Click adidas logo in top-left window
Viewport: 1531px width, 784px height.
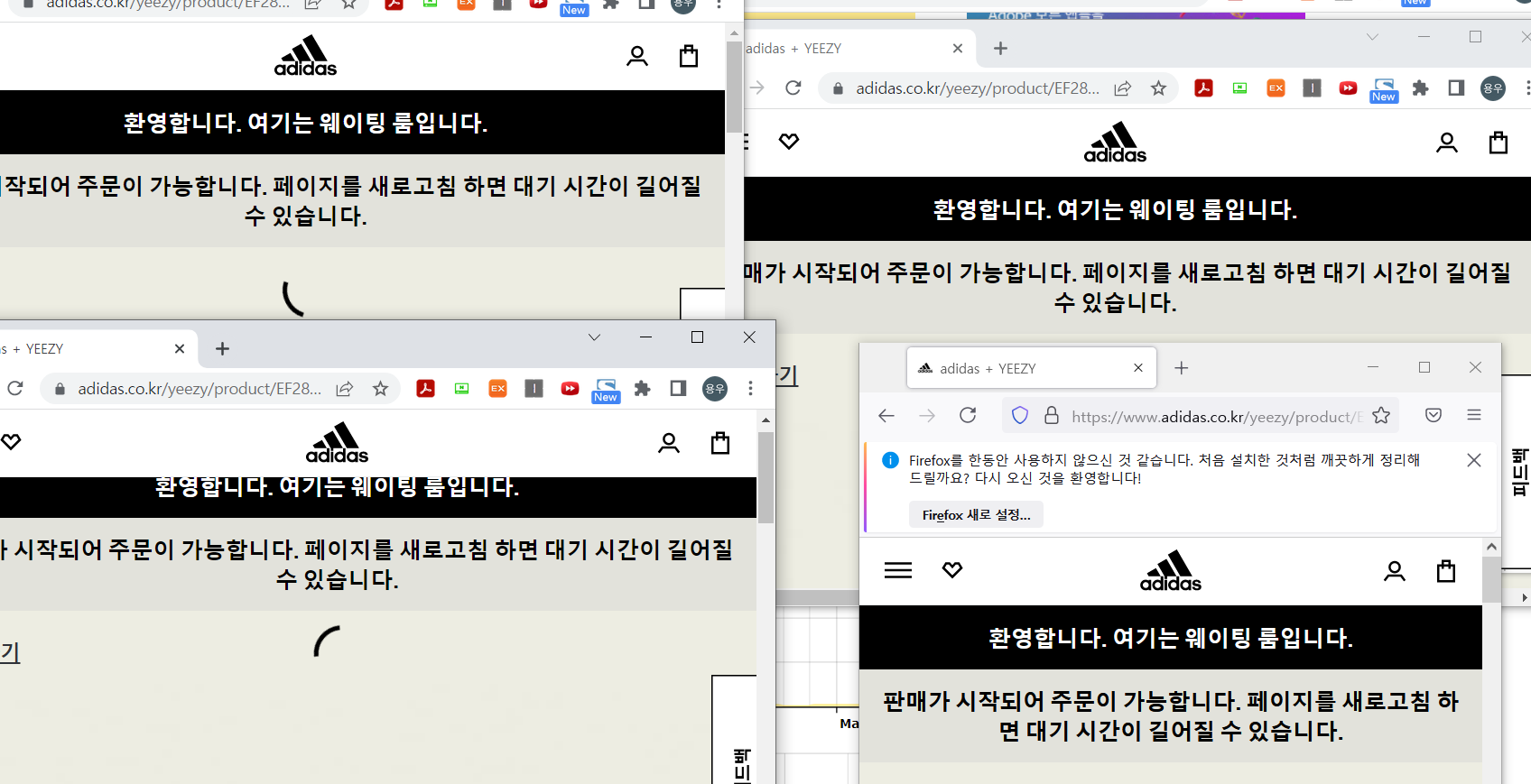point(305,56)
